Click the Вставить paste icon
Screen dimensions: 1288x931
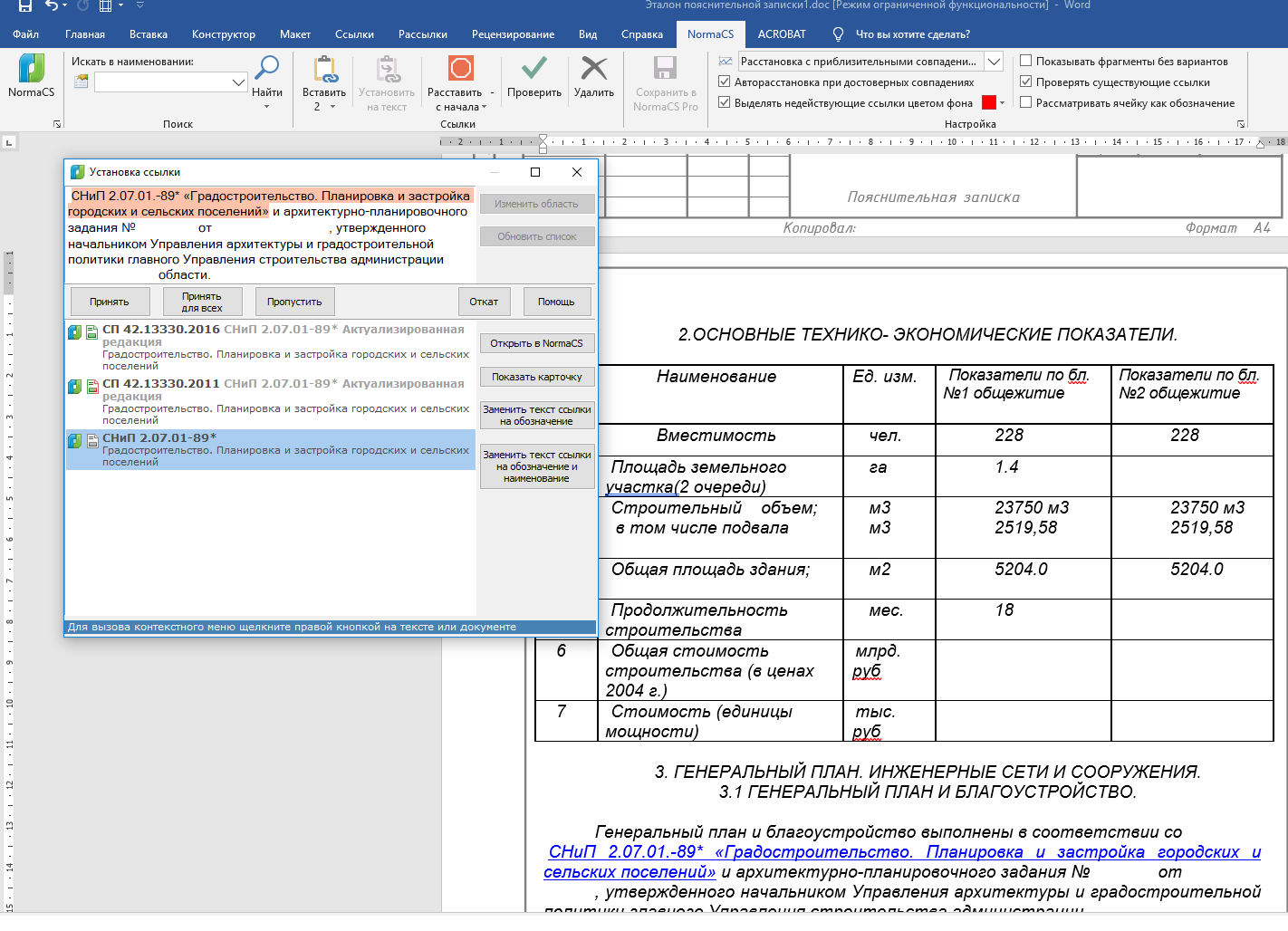point(324,70)
